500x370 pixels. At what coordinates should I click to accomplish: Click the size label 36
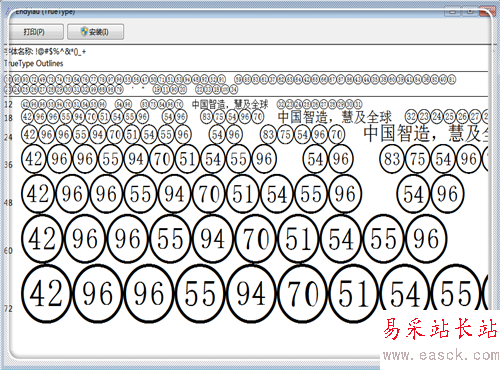[x=8, y=164]
